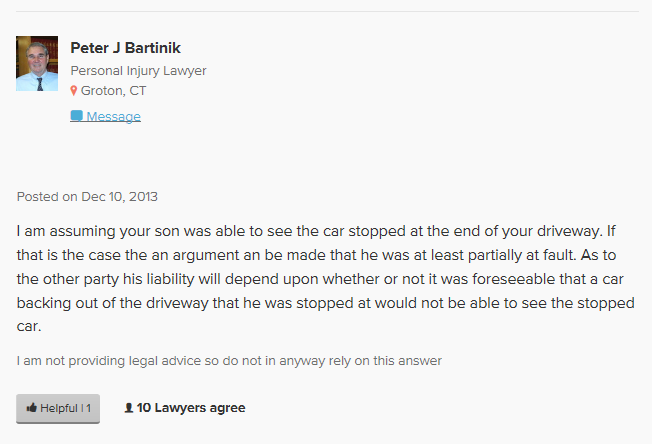Open Peter J Bartinik's profile photo
652x444 pixels.
click(37, 64)
